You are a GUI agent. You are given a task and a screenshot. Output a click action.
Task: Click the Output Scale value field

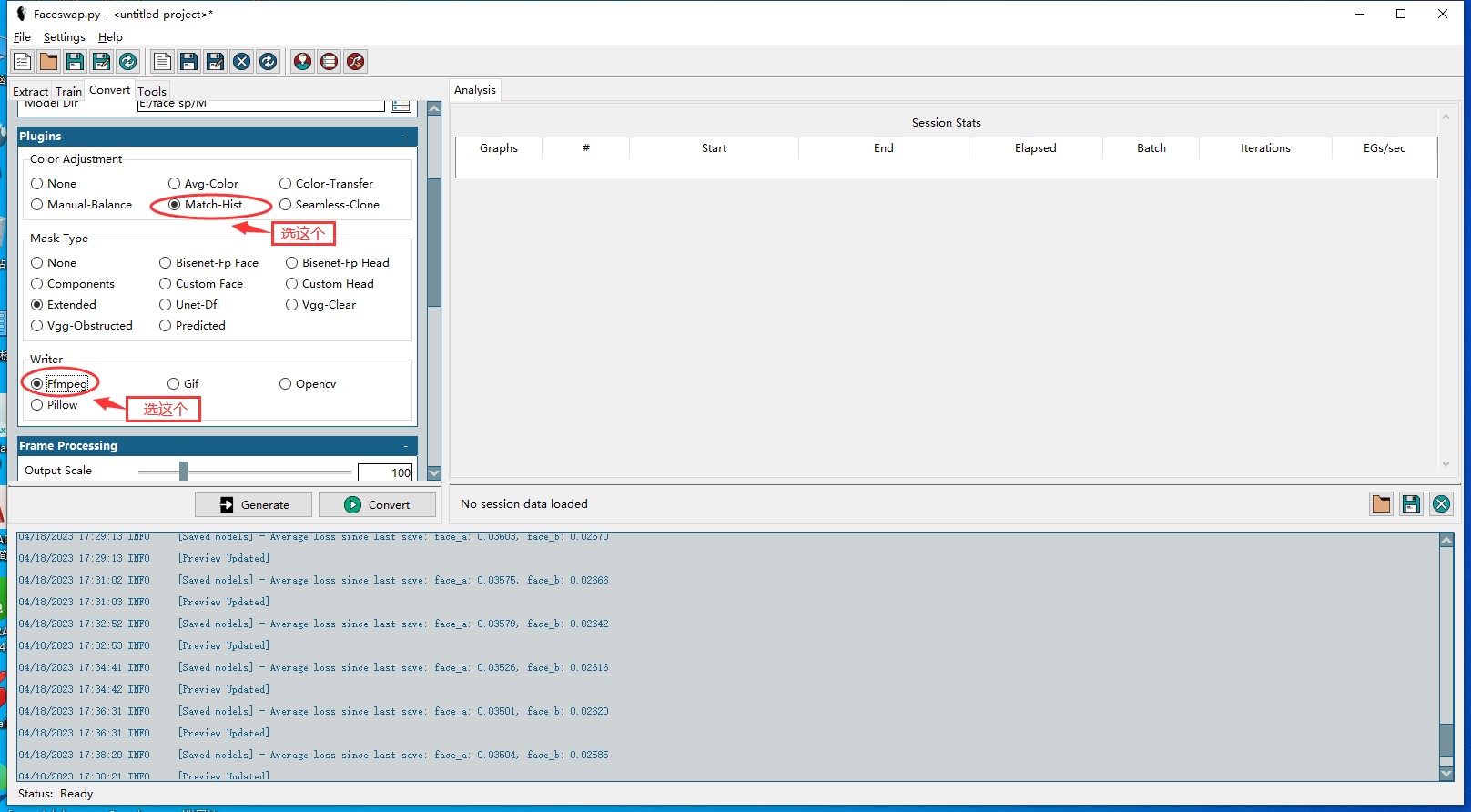point(385,472)
